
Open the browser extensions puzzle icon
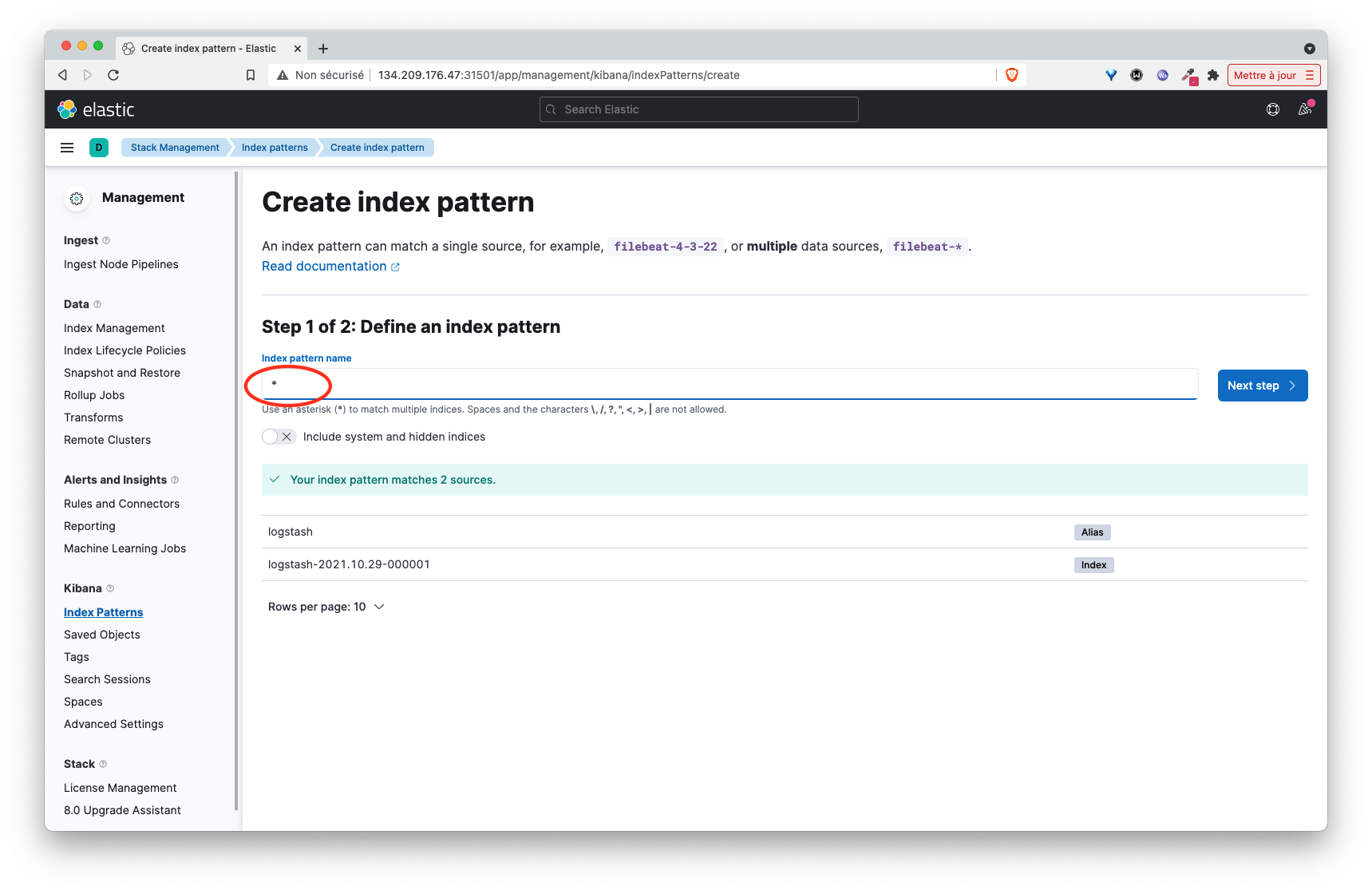tap(1213, 75)
